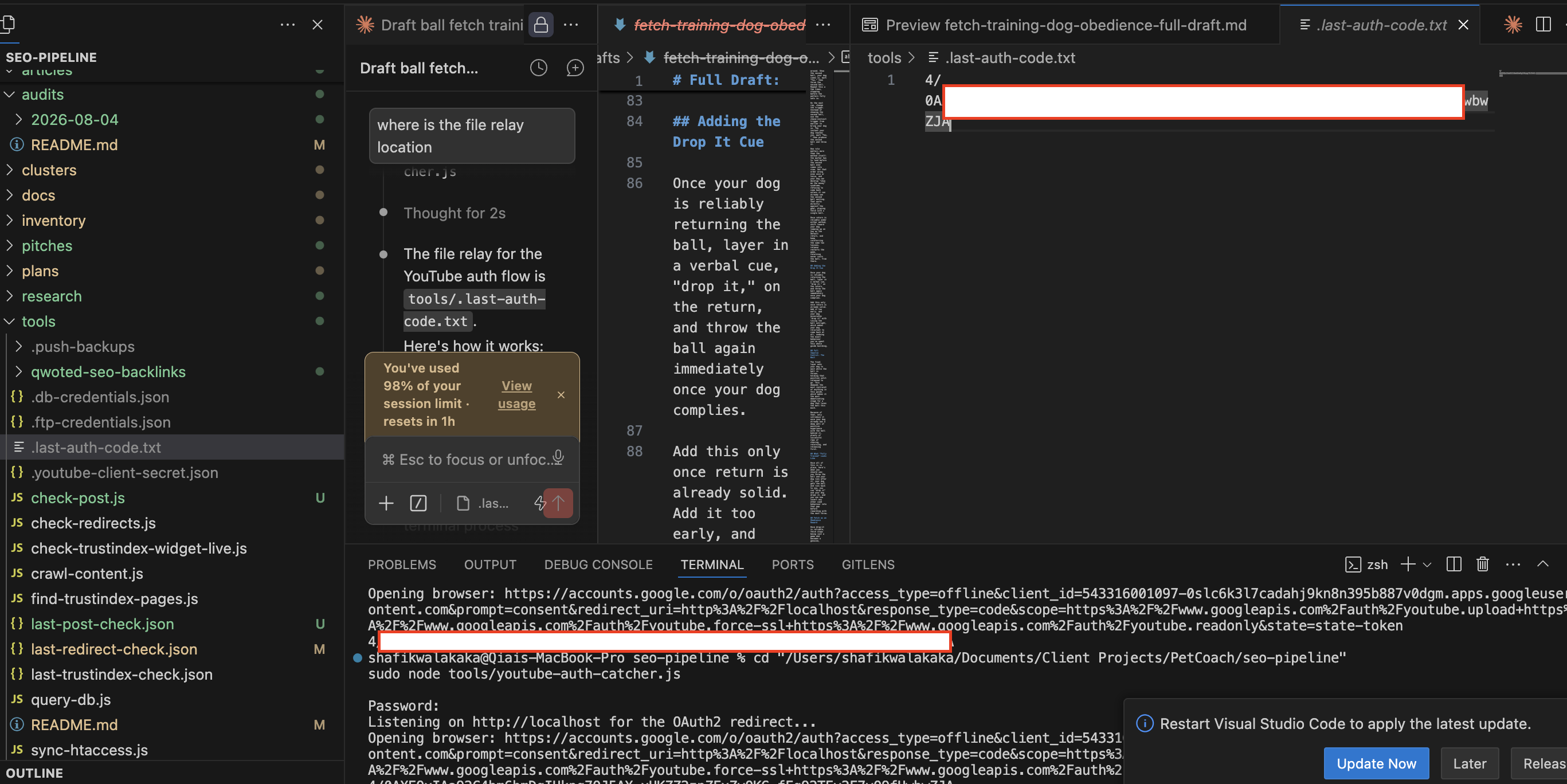Viewport: 1567px width, 784px height.
Task: Start a new chat with plus bubble icon
Action: point(575,68)
